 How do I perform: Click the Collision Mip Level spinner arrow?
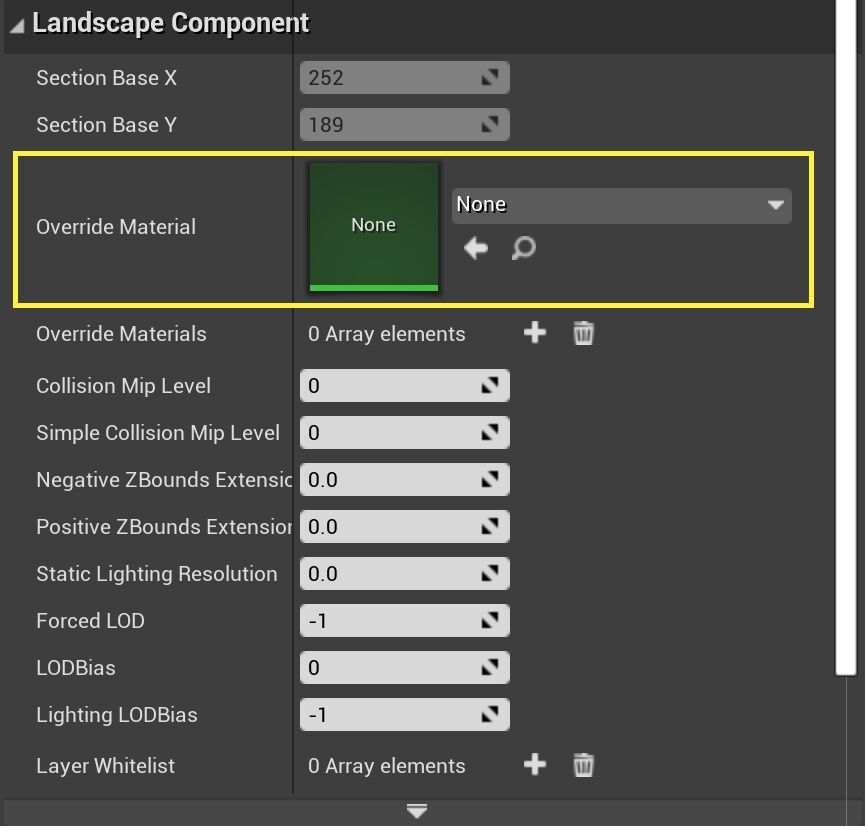coord(490,386)
